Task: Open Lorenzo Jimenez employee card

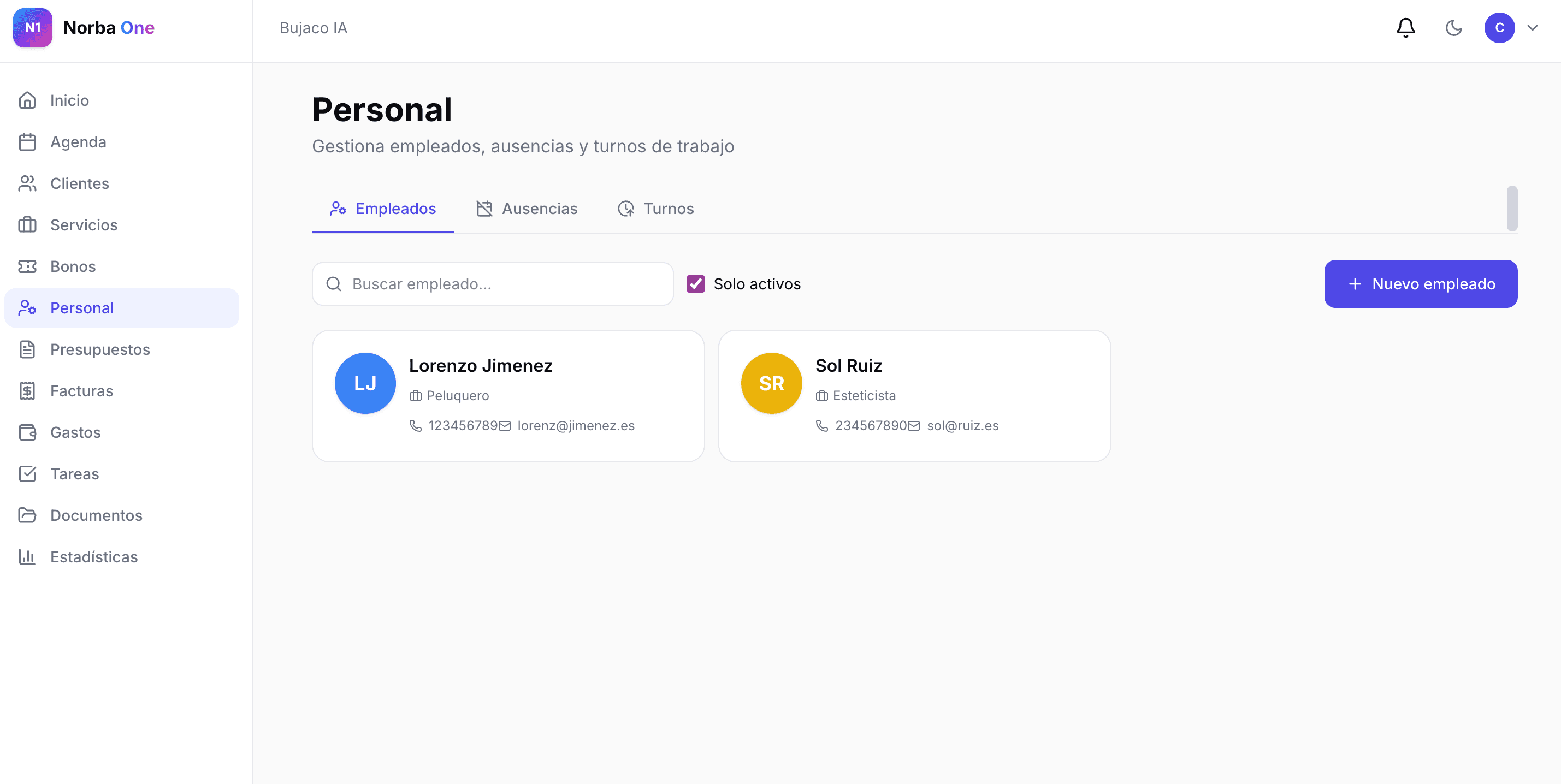Action: coord(508,396)
